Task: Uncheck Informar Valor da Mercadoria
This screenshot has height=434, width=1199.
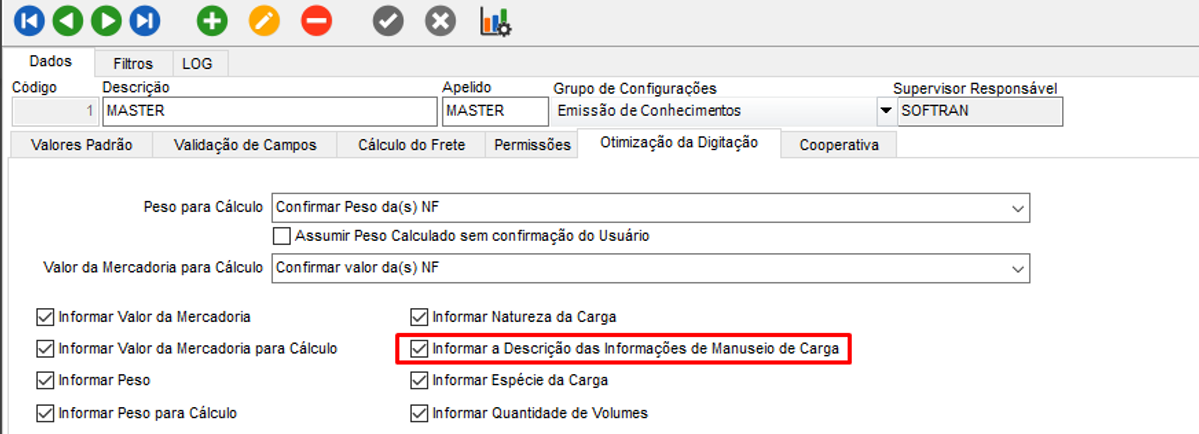Action: (44, 317)
